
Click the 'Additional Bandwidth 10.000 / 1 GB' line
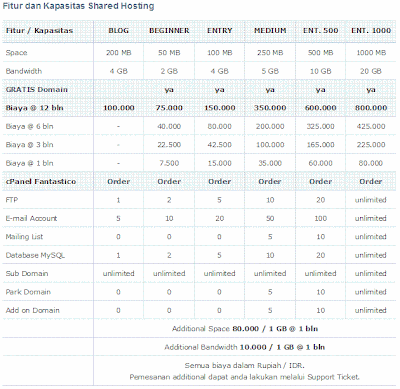coord(245,347)
